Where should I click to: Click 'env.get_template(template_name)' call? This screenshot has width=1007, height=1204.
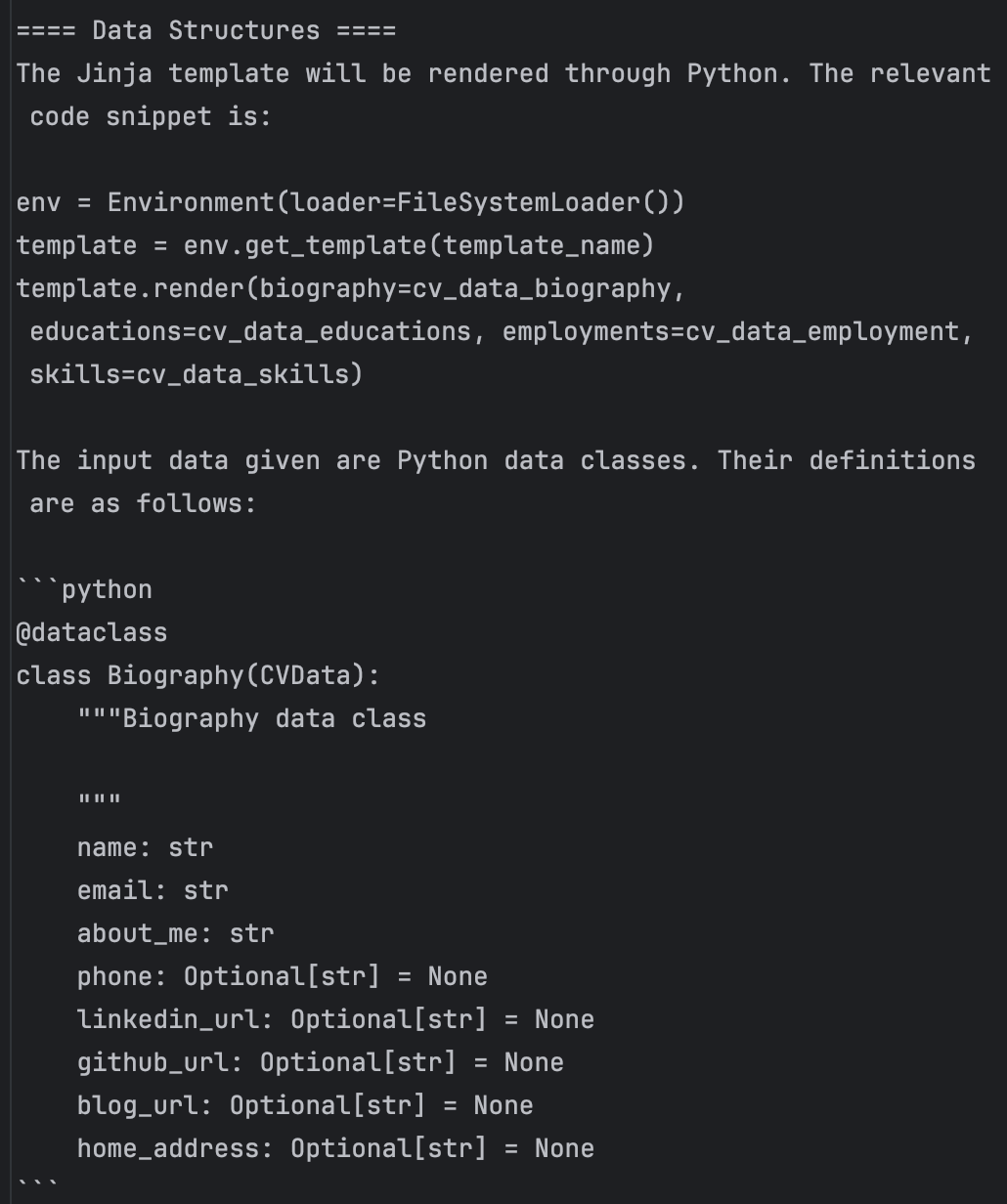(418, 245)
